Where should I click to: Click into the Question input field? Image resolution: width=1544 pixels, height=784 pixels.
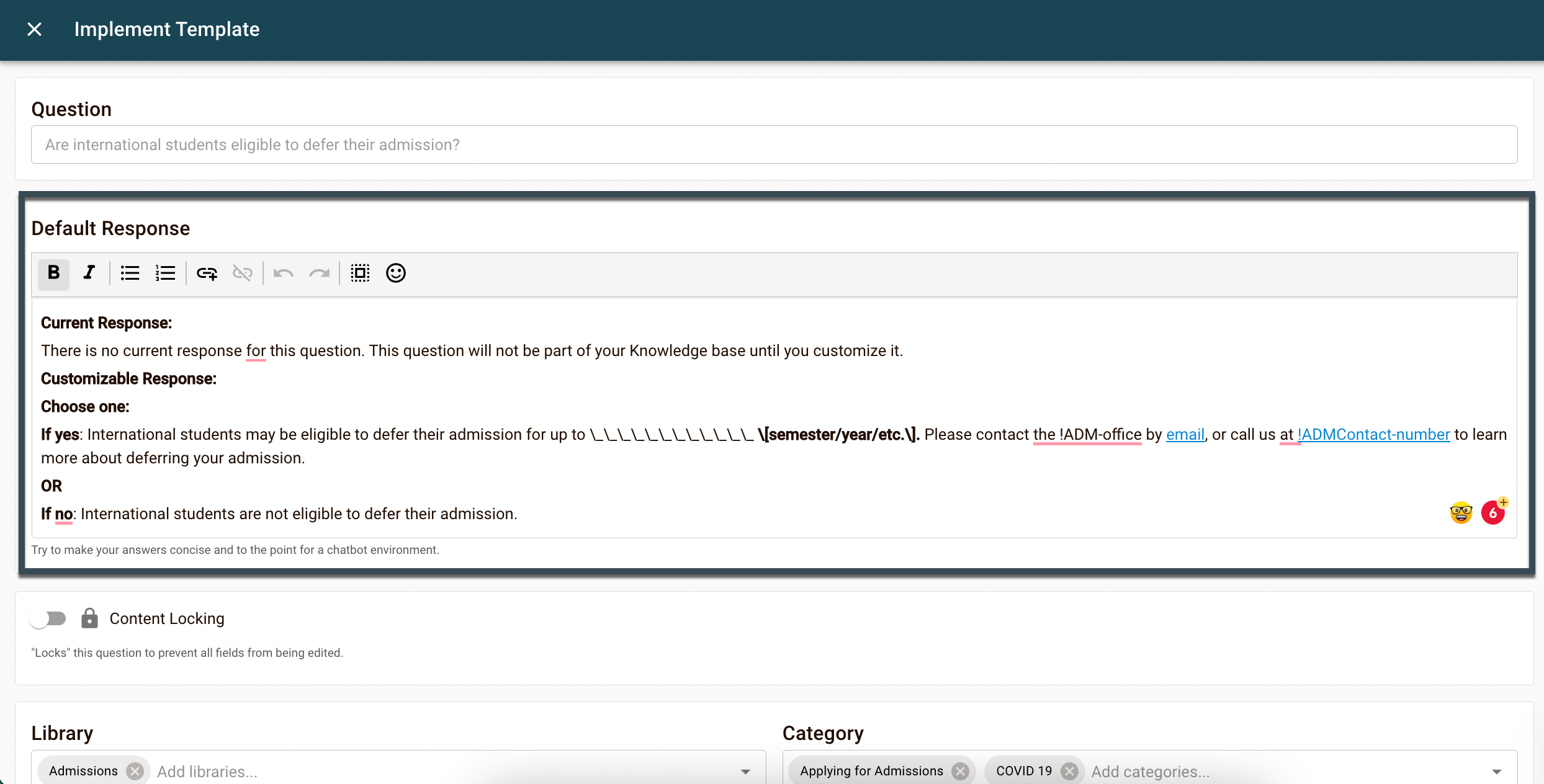point(774,145)
